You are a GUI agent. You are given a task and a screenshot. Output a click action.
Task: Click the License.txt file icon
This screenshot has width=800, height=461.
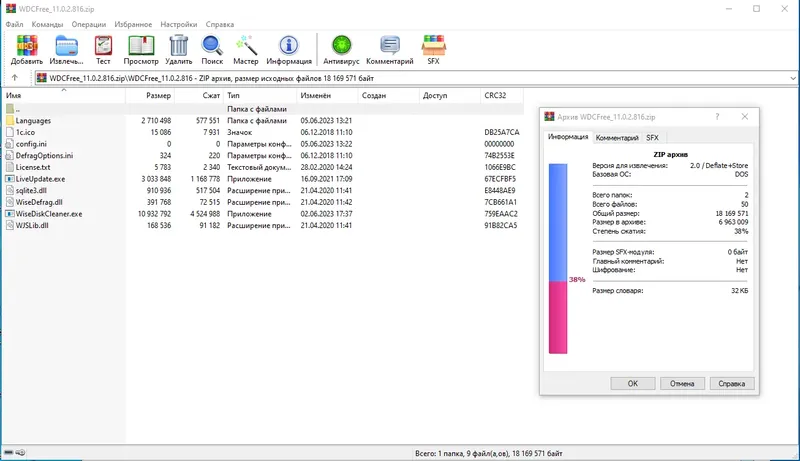tap(10, 167)
